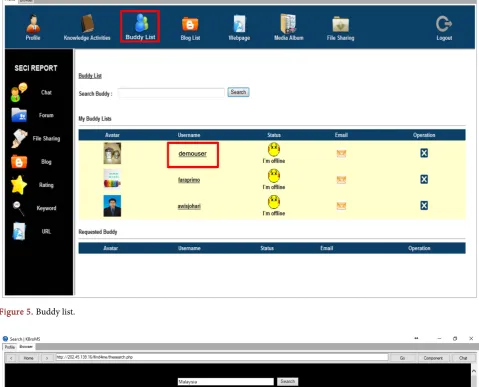Click email icon for awisjohari row
The height and width of the screenshot is (387, 479).
point(341,206)
